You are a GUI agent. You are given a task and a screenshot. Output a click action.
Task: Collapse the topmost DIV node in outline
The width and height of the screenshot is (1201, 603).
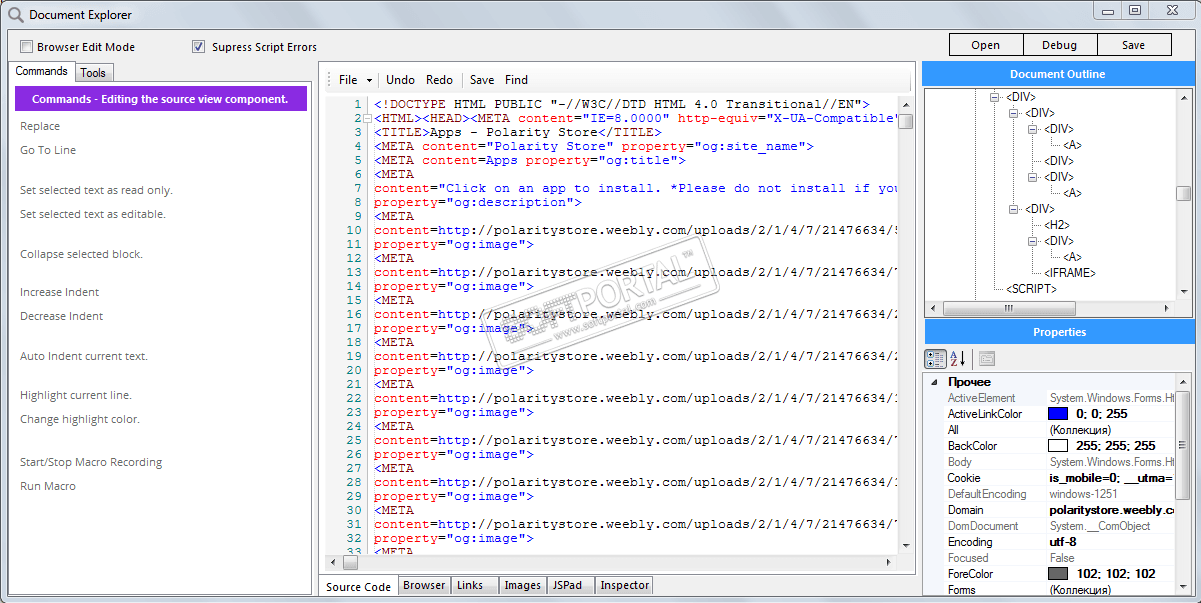[x=995, y=97]
